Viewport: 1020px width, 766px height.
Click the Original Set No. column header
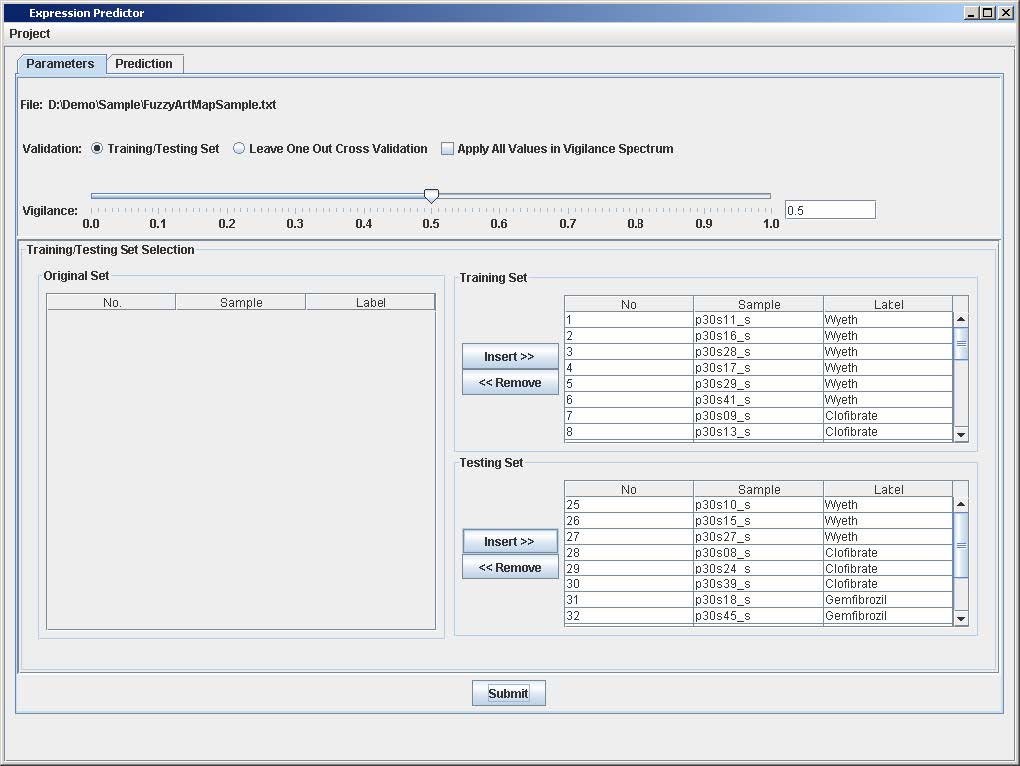pos(111,302)
